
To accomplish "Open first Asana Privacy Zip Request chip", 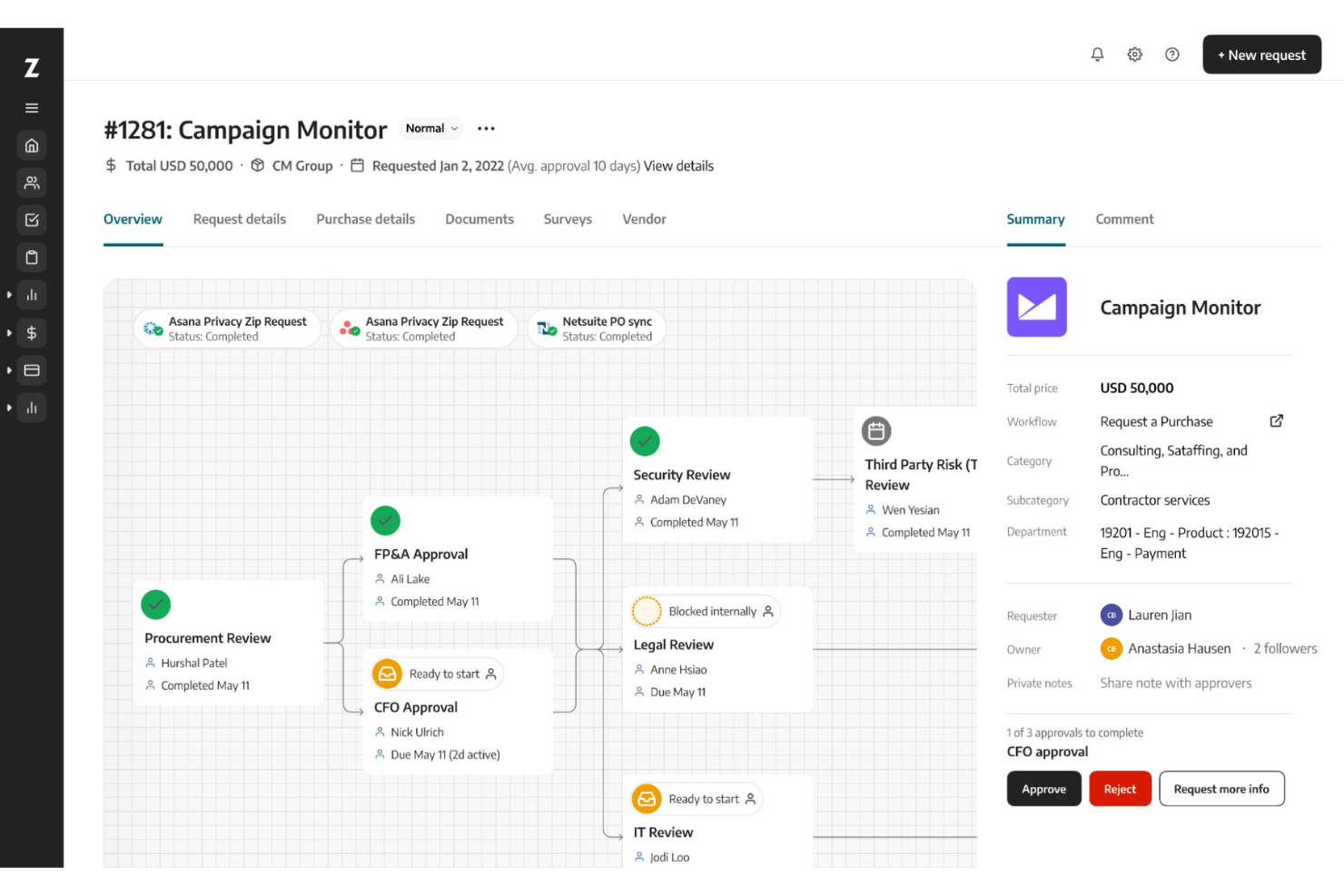I will pyautogui.click(x=227, y=329).
